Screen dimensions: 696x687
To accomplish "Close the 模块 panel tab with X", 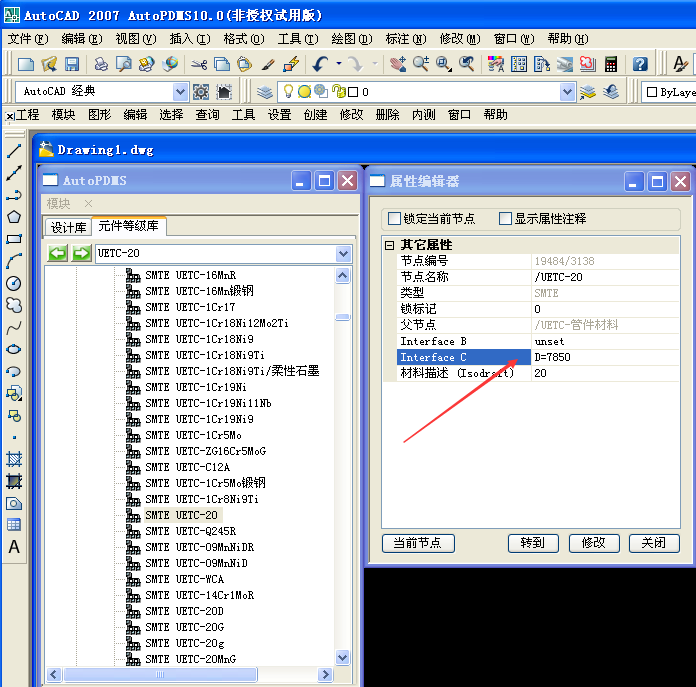I will (88, 204).
